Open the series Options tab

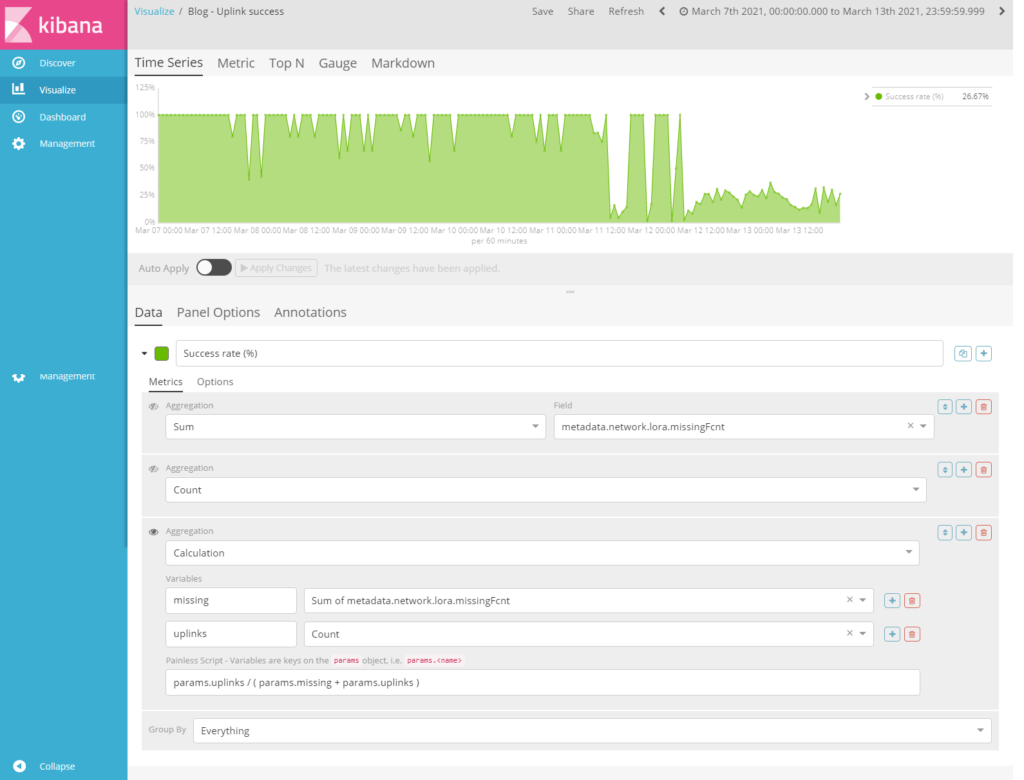click(215, 382)
